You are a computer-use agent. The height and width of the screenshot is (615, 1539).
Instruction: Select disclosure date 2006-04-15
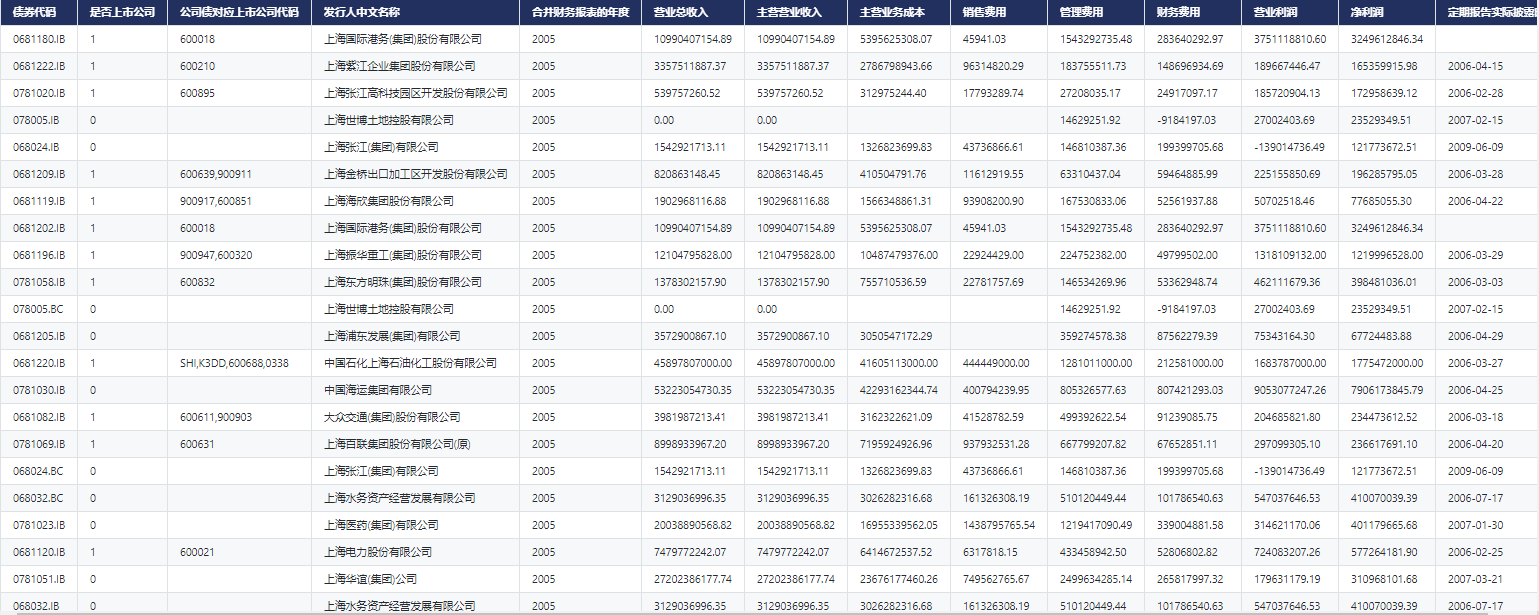[1475, 66]
